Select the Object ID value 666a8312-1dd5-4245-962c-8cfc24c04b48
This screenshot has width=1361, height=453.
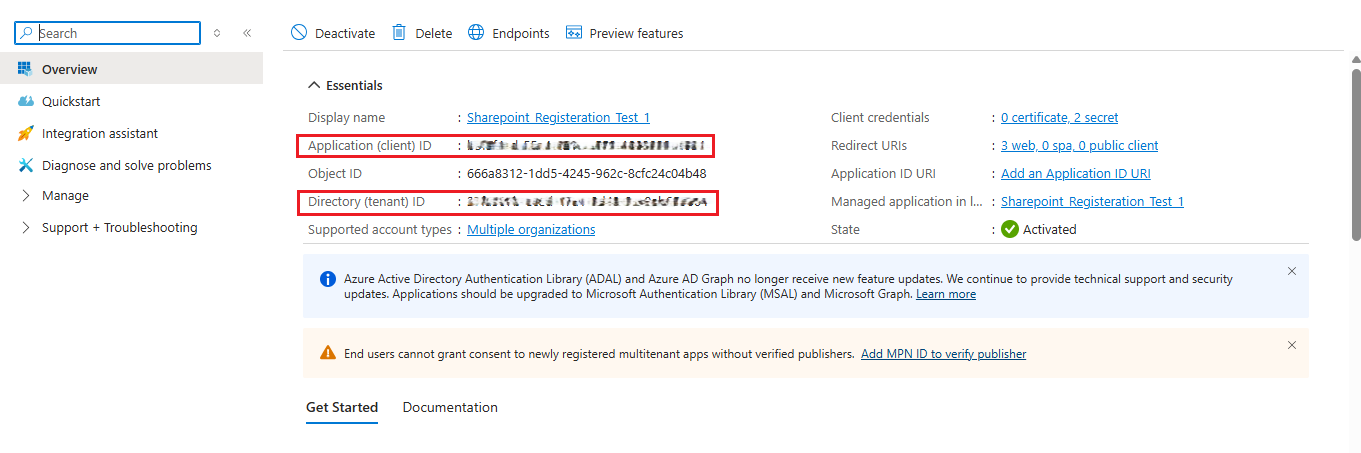pos(587,173)
